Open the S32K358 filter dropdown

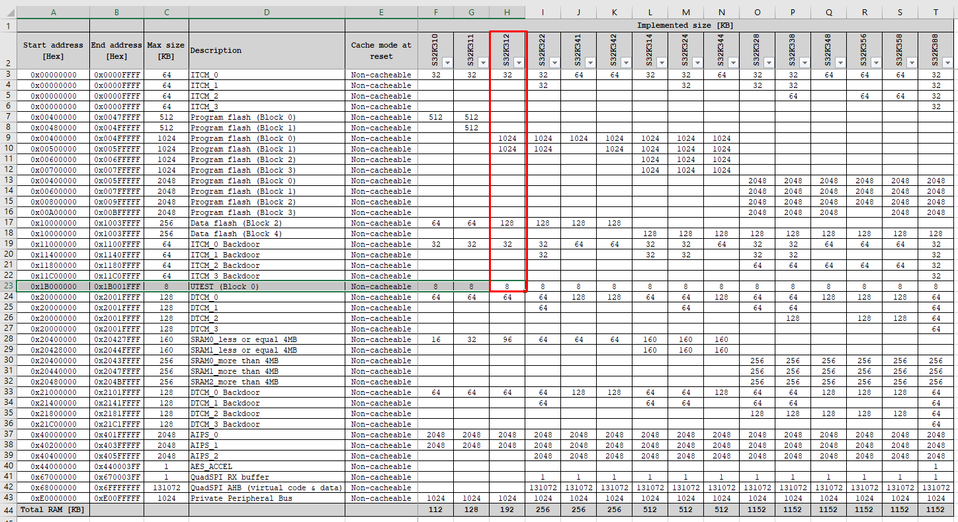pos(912,62)
